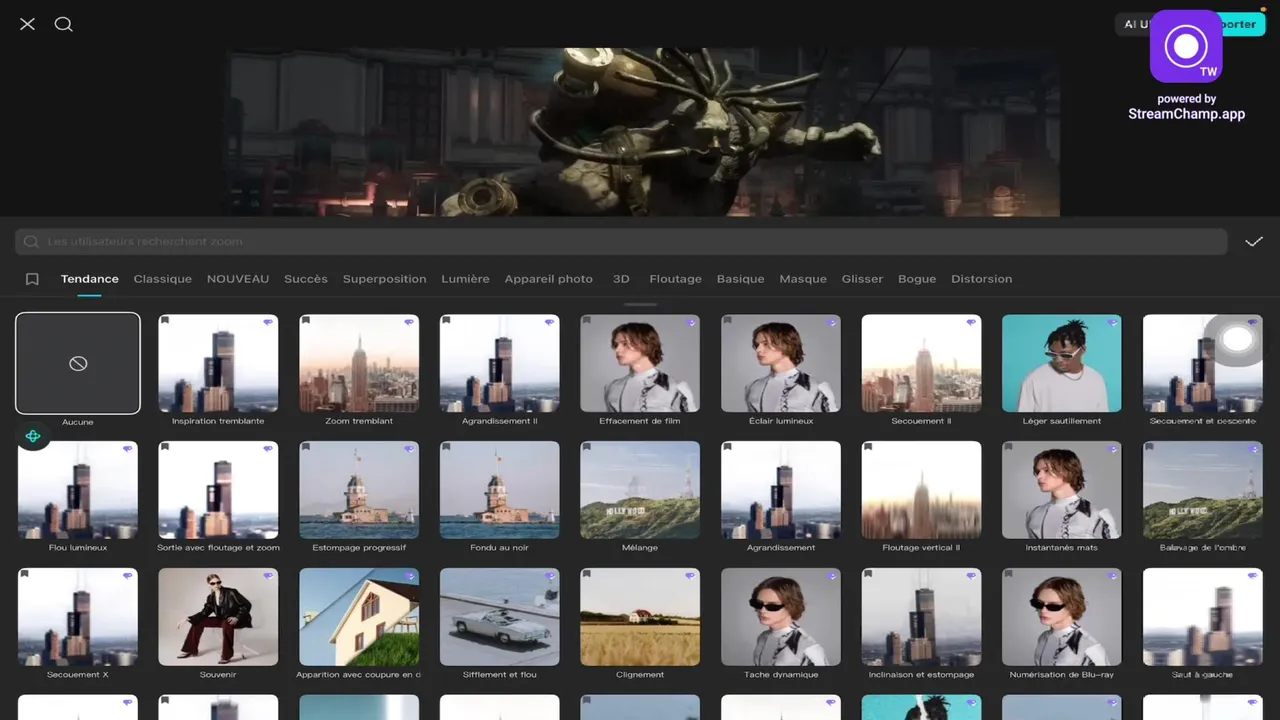Select the Floutage tab

click(676, 279)
